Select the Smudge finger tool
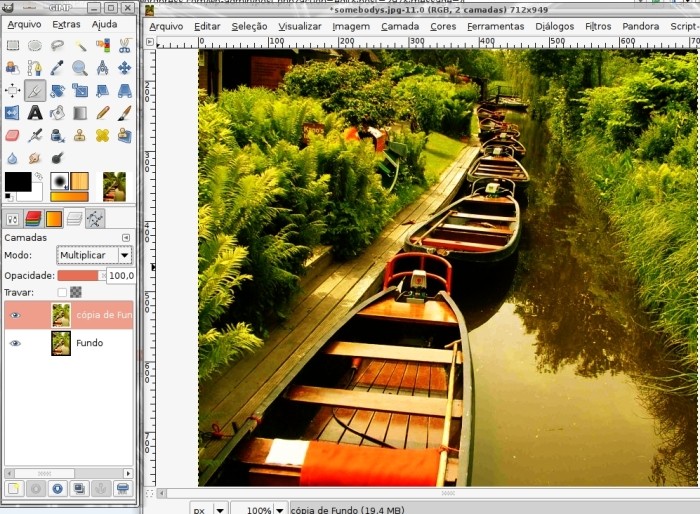 (35, 158)
